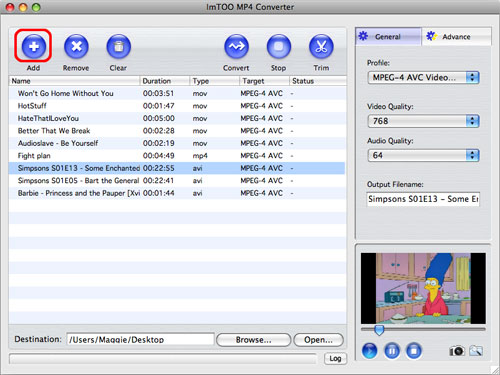The image size is (500, 375).
Task: Select "Won't Go Home Without You" row
Action: (177, 93)
